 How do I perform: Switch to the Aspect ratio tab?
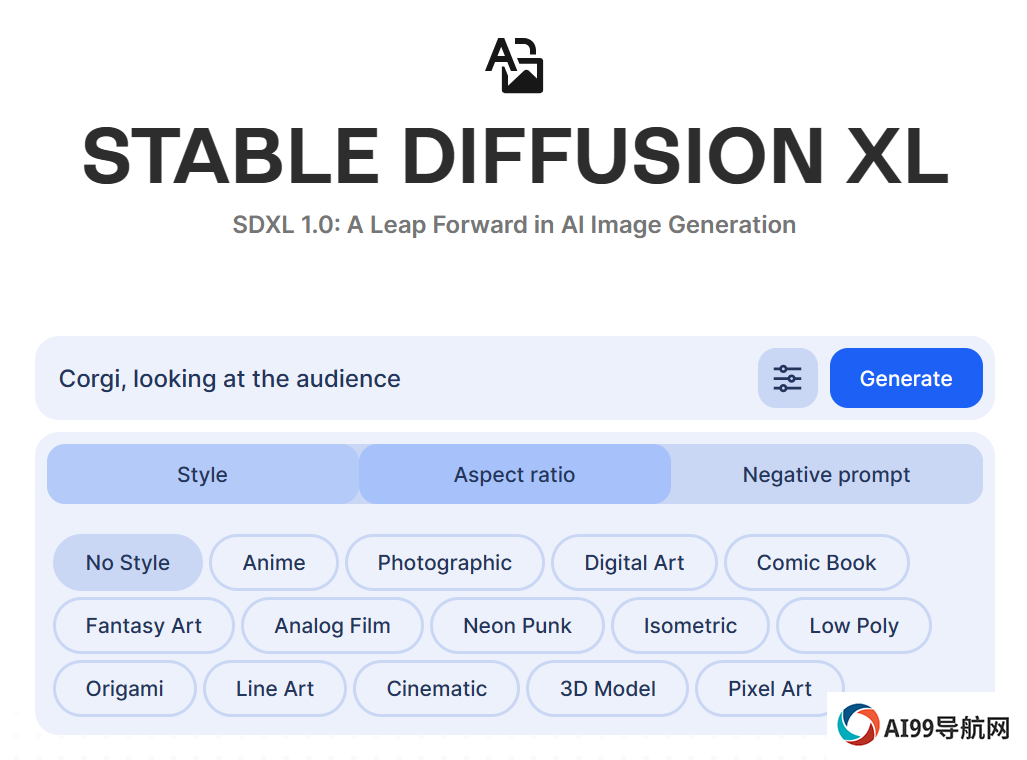click(x=514, y=474)
